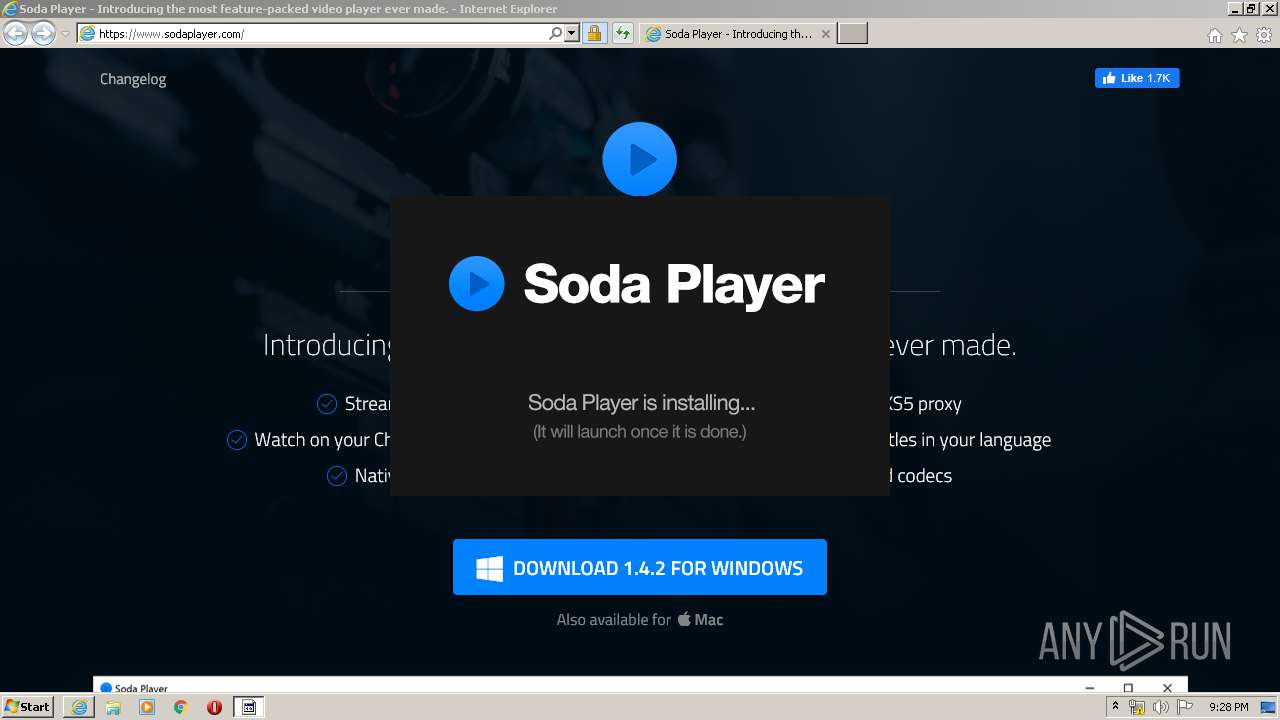Select the Soda Player browser tab
The image size is (1280, 720).
[x=737, y=33]
